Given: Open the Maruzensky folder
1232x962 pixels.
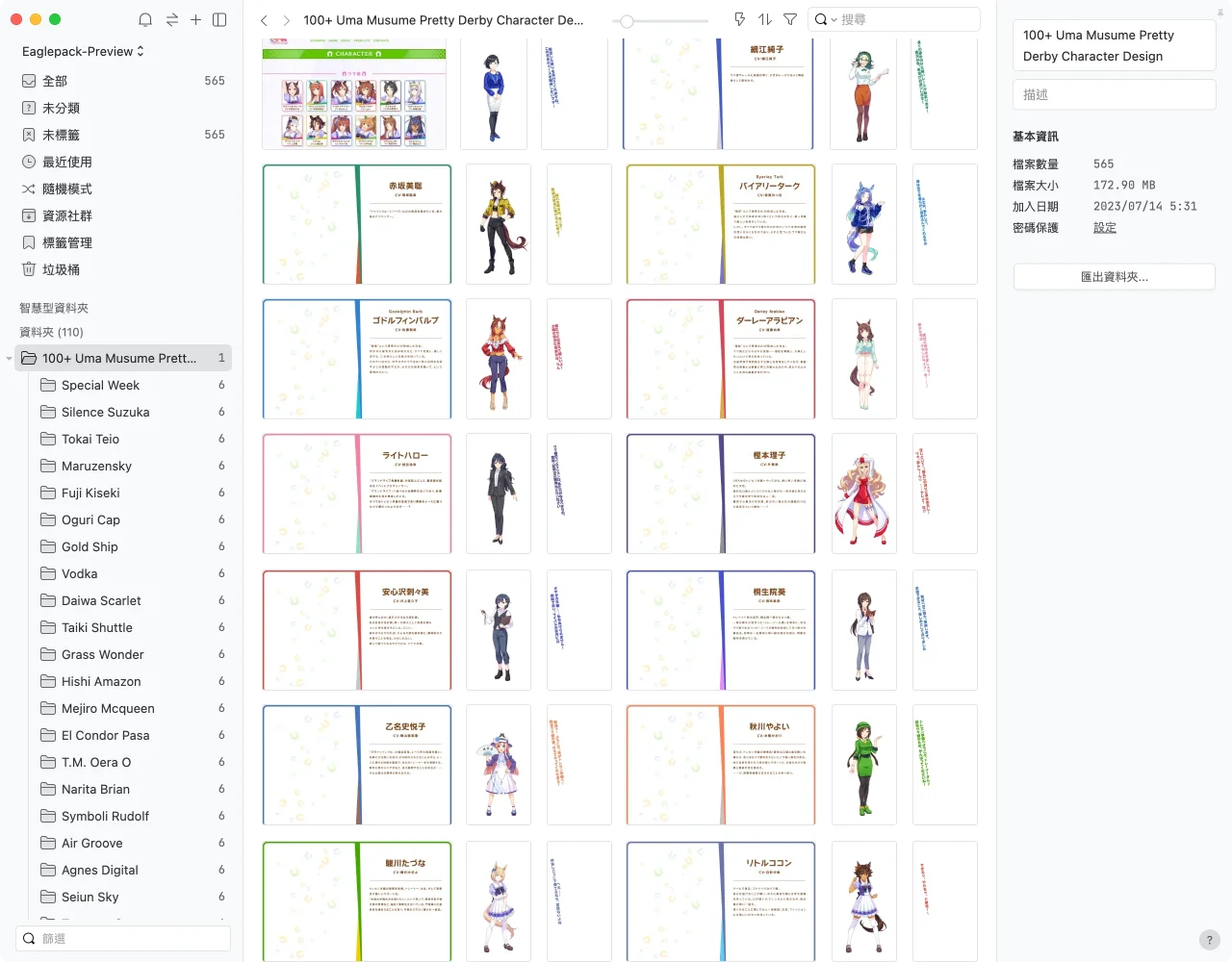Looking at the screenshot, I should [133, 466].
